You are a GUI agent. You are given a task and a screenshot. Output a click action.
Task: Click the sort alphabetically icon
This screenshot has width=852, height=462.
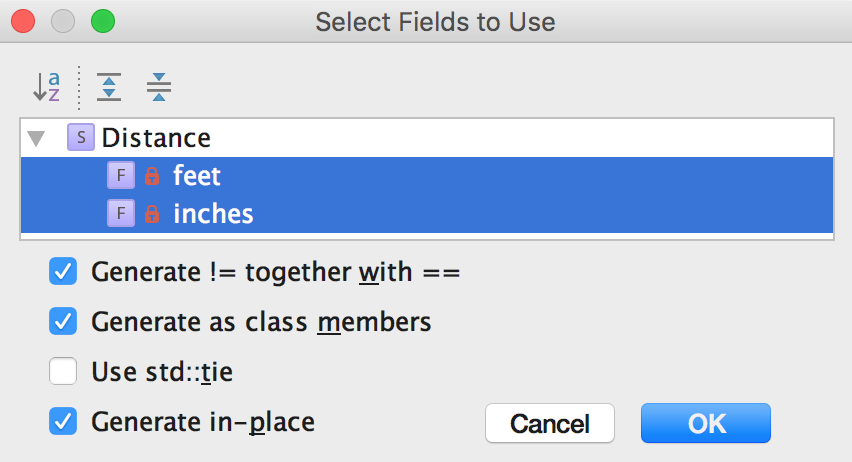point(46,87)
